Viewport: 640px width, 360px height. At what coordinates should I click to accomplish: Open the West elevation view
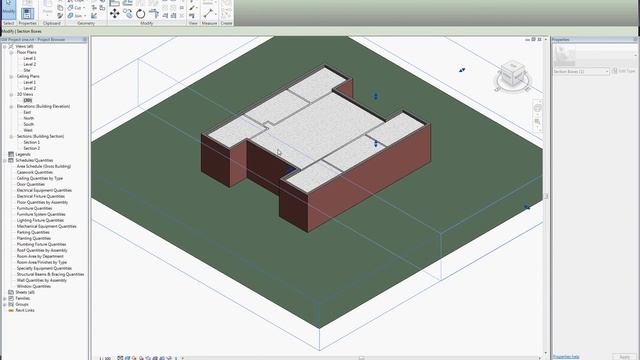pos(28,130)
